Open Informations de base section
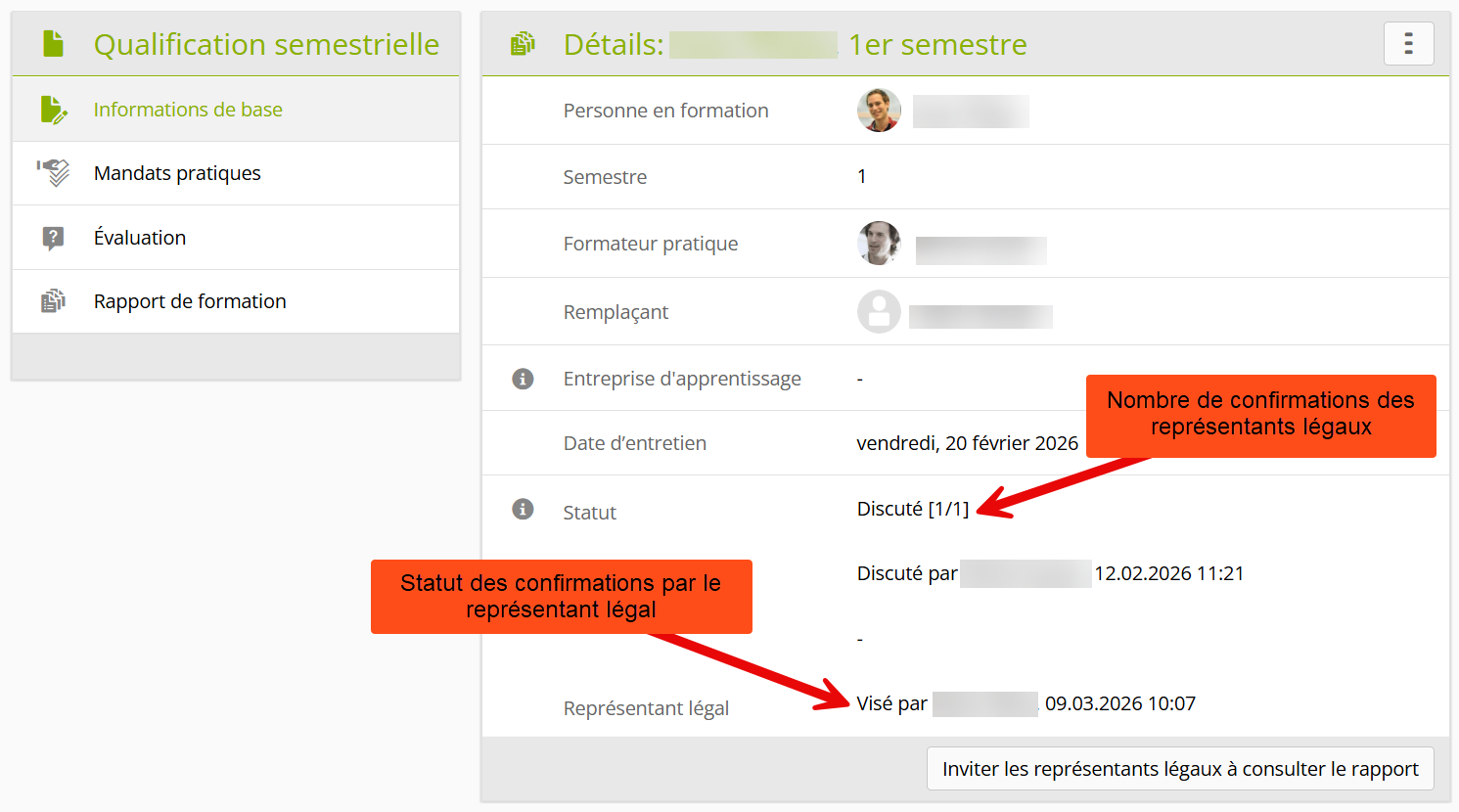The height and width of the screenshot is (812, 1459). 188,110
